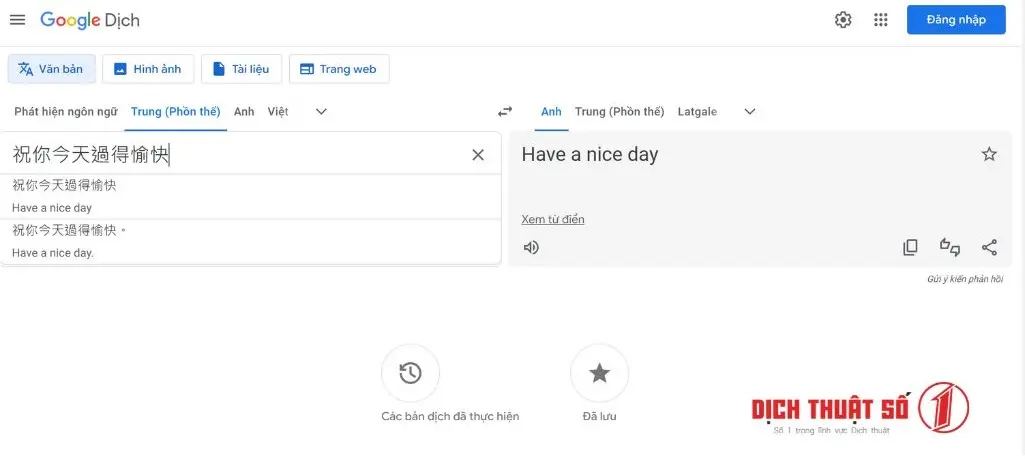Select the Hình ảnh image mode

(x=148, y=69)
